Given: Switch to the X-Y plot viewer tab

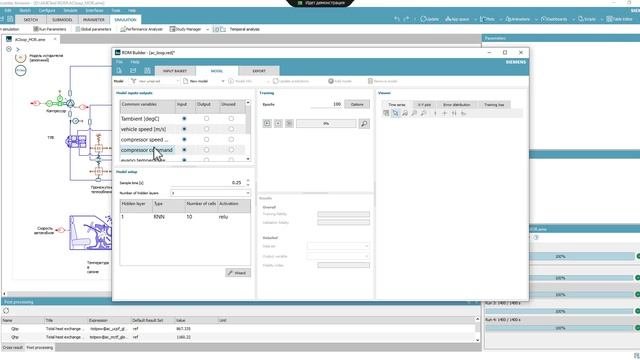Looking at the screenshot, I should [424, 105].
